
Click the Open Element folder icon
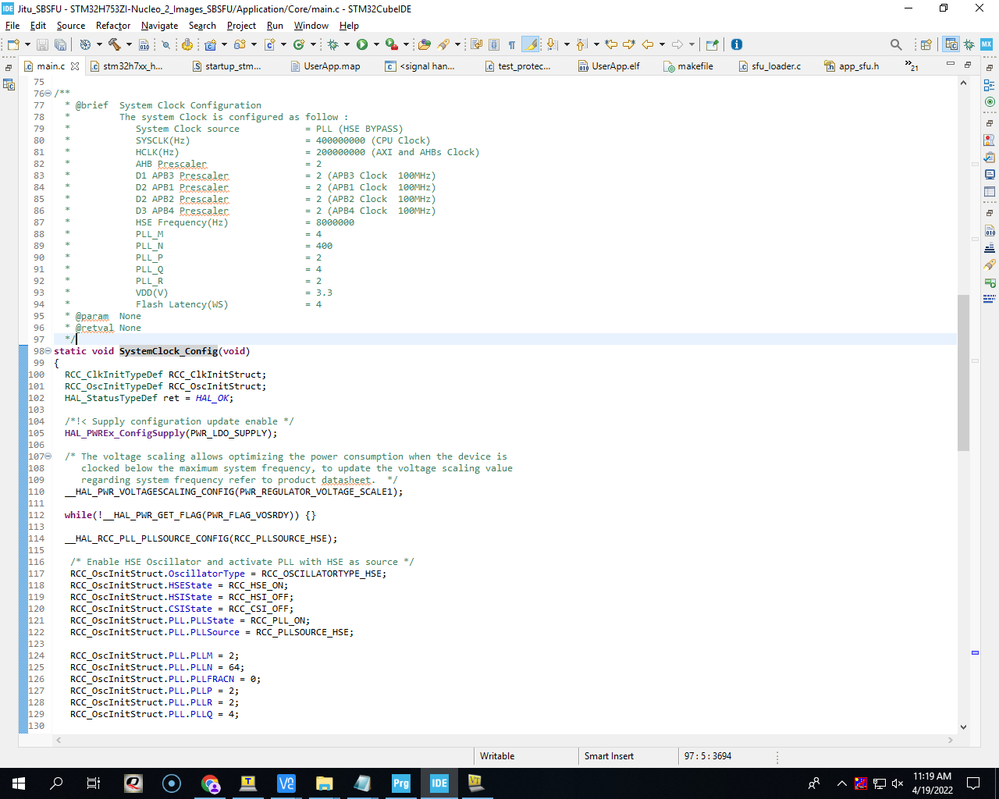coord(424,45)
